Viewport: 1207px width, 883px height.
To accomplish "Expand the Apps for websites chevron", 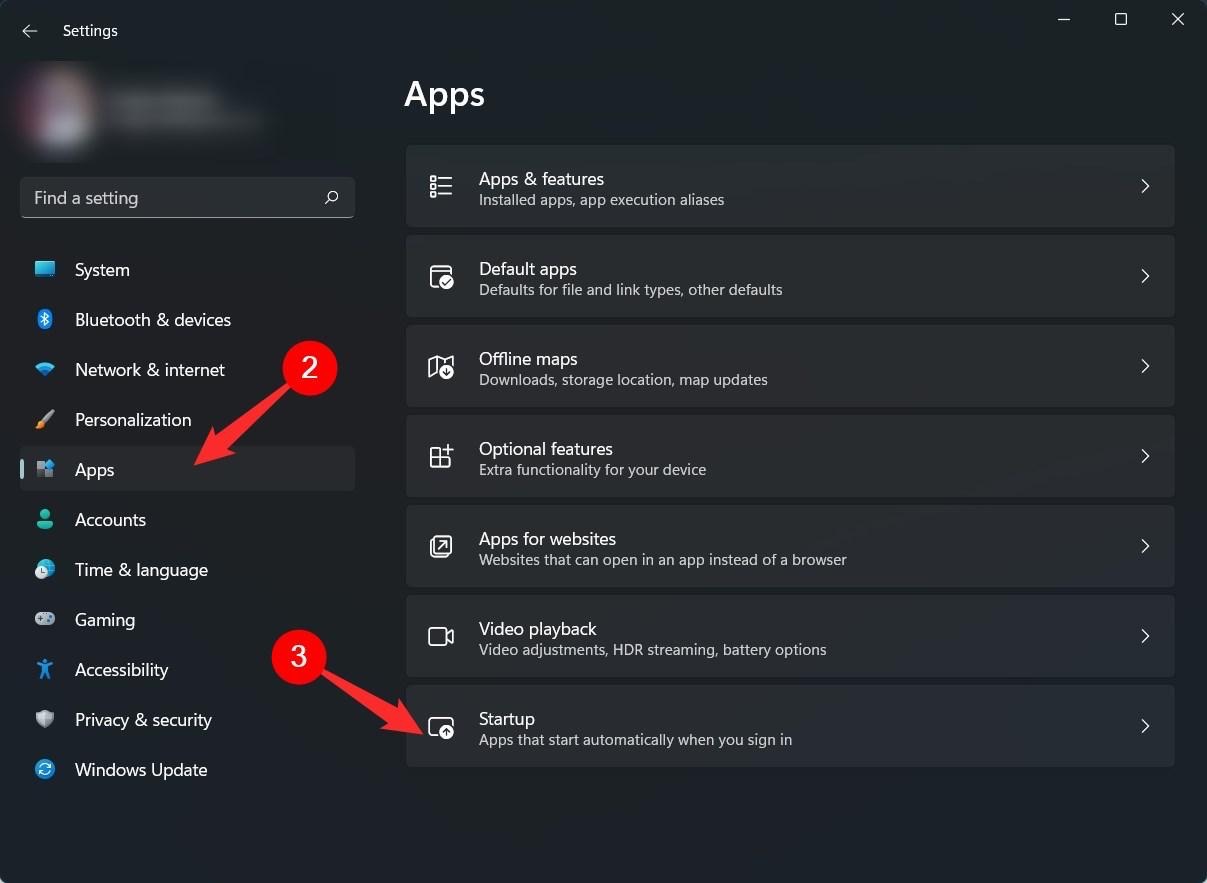I will pos(1145,546).
